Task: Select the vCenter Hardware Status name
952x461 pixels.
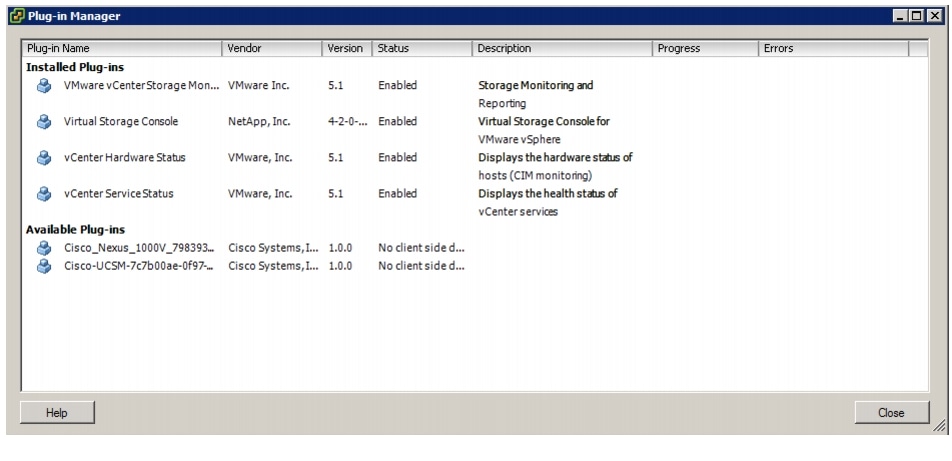Action: click(124, 158)
